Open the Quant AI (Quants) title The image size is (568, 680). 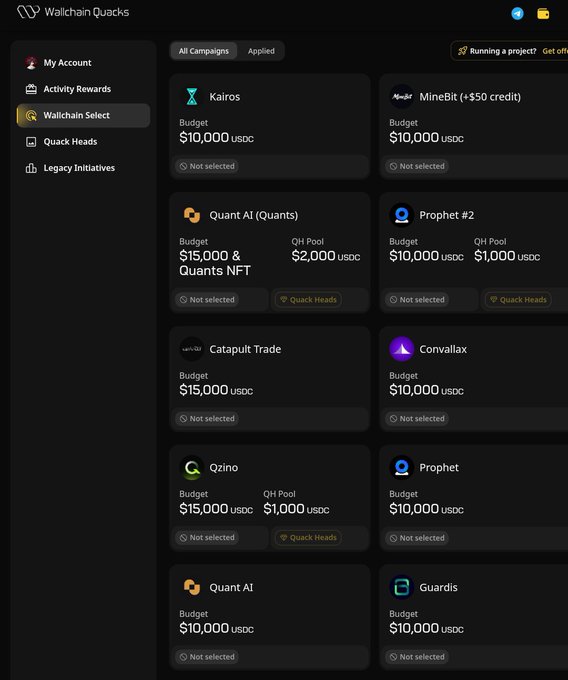254,215
